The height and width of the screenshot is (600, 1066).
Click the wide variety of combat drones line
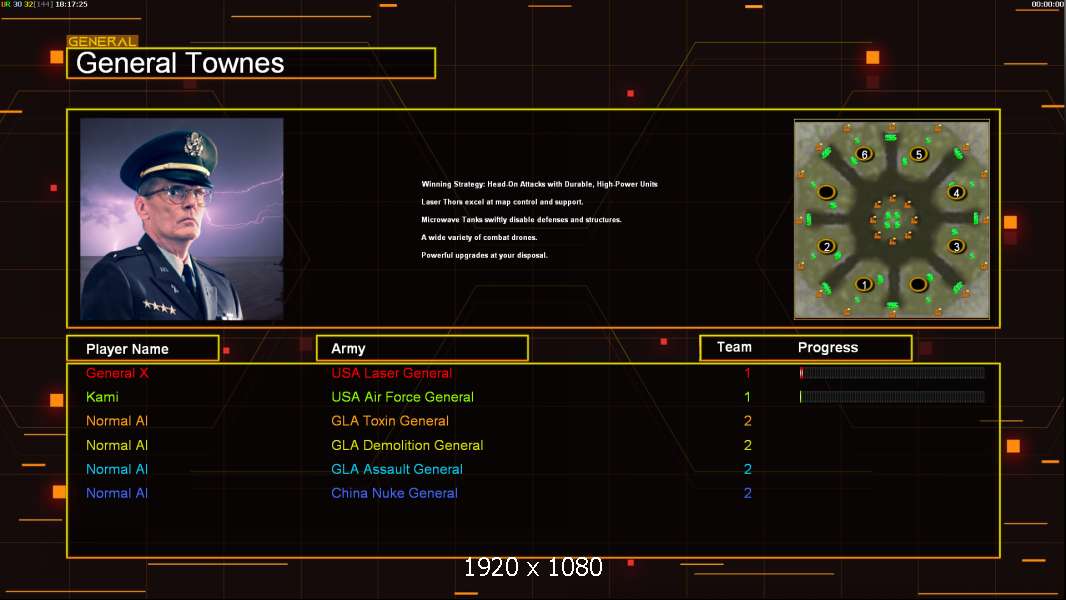(479, 237)
